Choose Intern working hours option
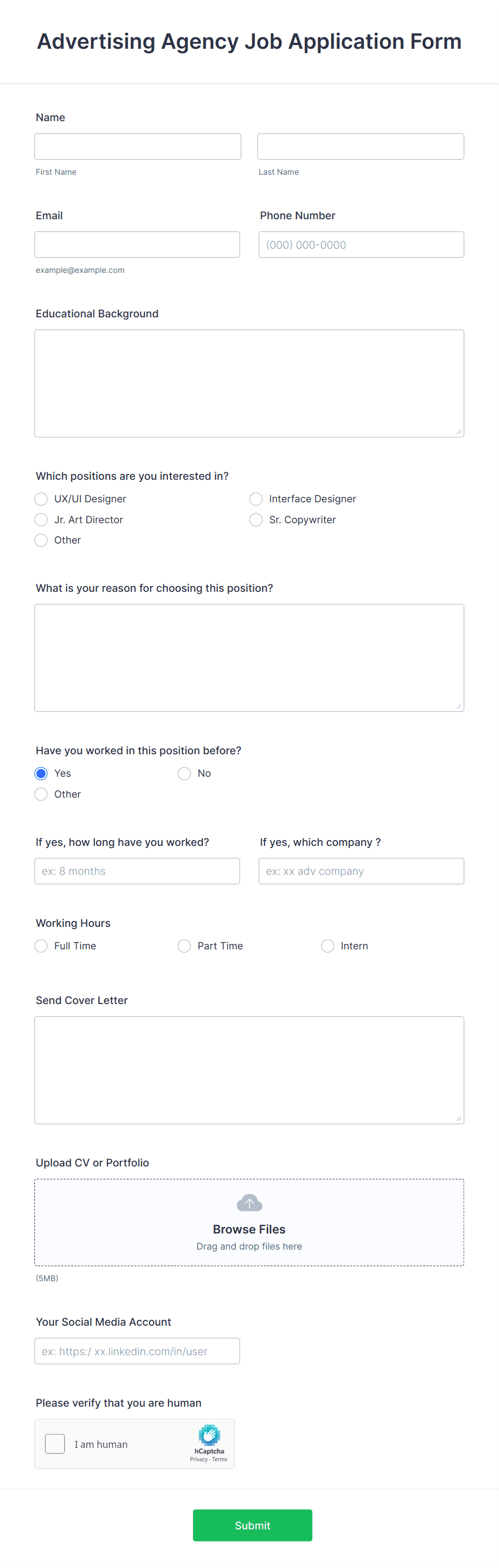Viewport: 499px width, 1568px height. pos(327,945)
